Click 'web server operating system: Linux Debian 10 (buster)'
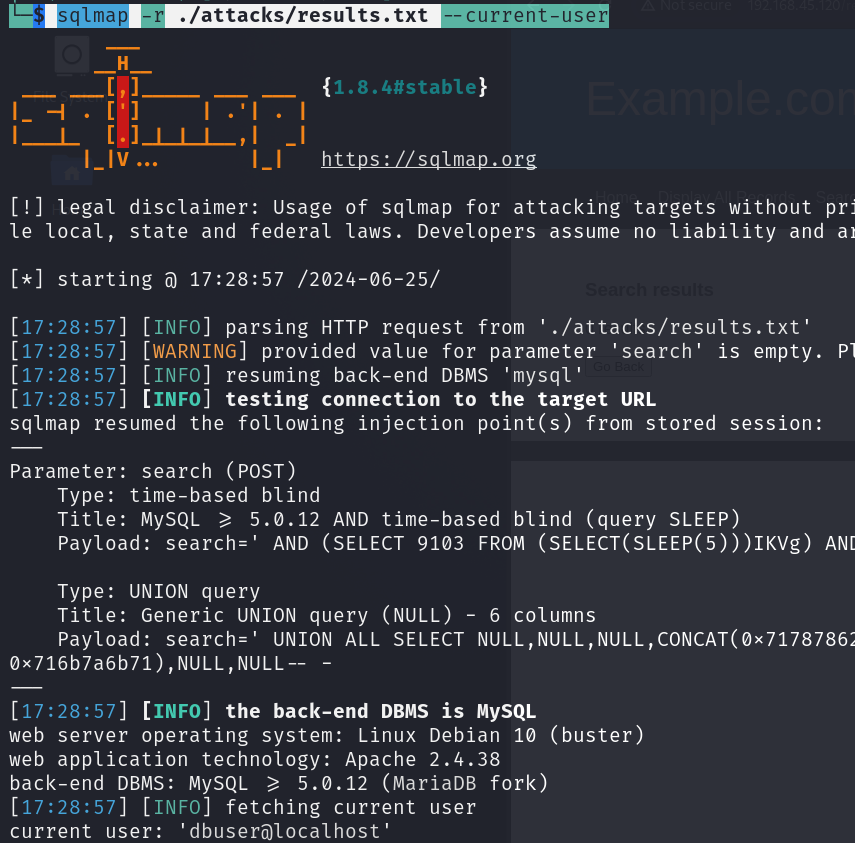The image size is (855, 843). [327, 735]
